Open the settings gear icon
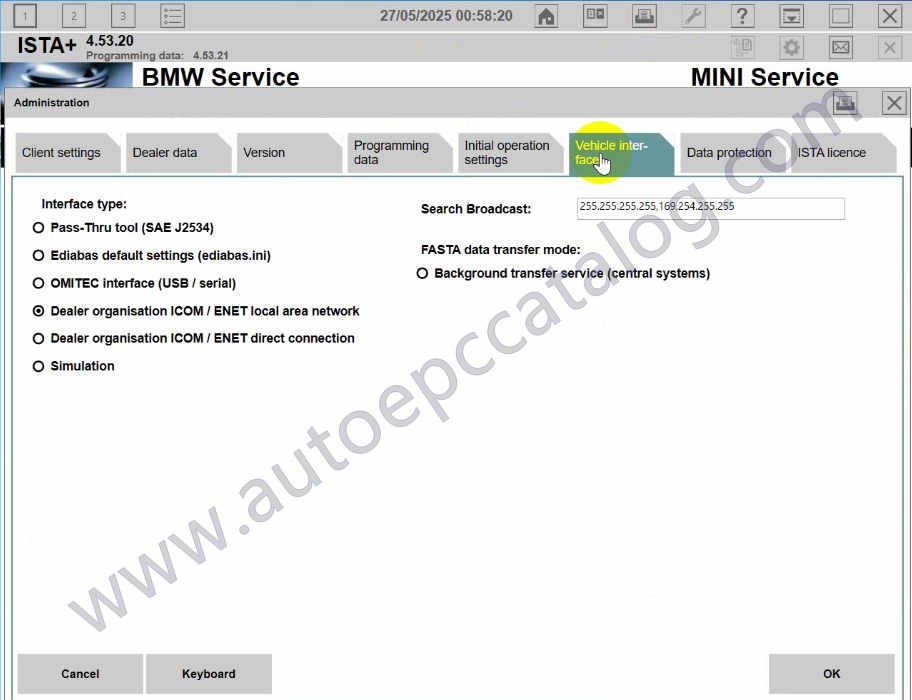The width and height of the screenshot is (912, 700). click(x=791, y=47)
